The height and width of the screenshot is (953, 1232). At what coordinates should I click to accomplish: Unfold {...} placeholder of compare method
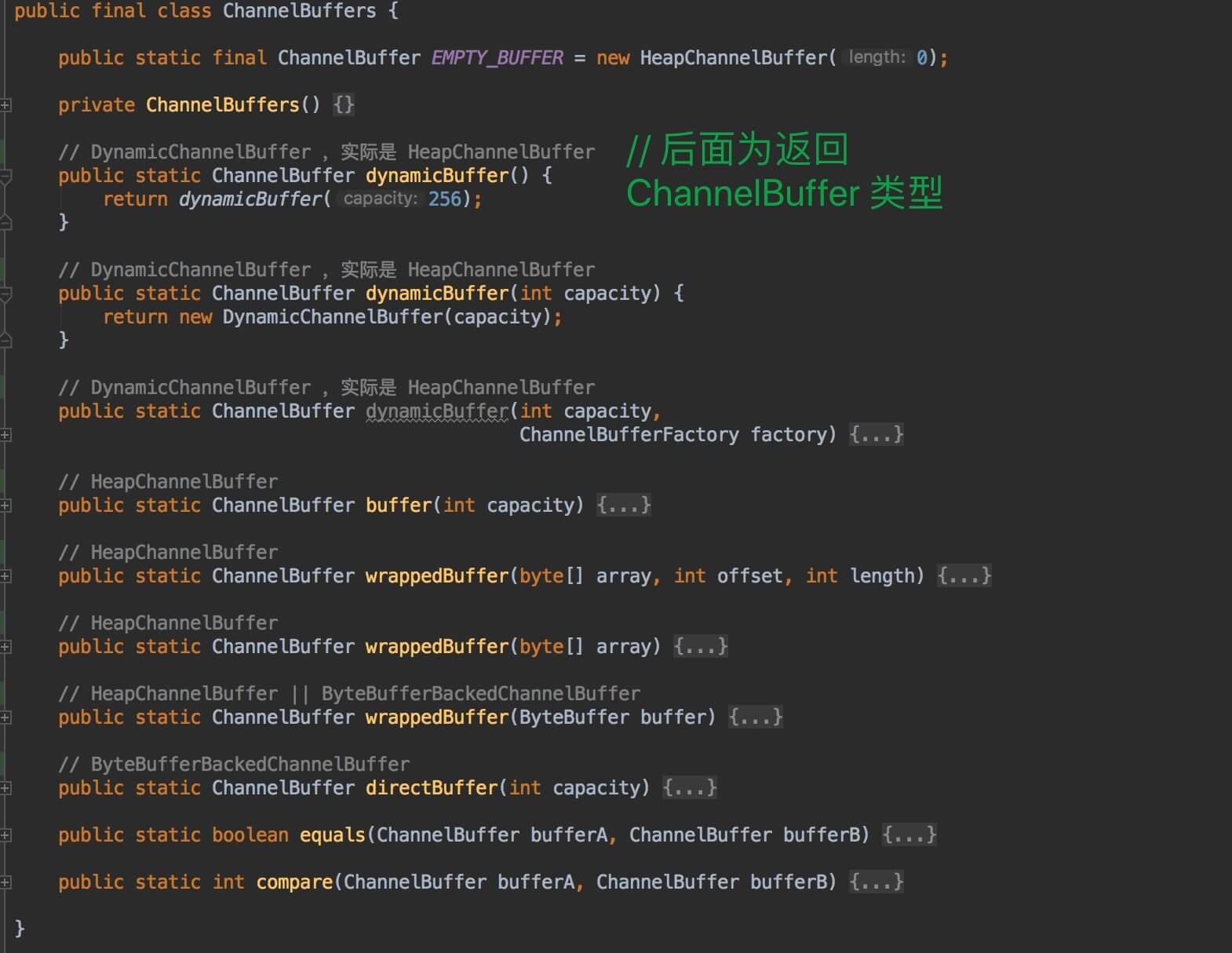[876, 882]
